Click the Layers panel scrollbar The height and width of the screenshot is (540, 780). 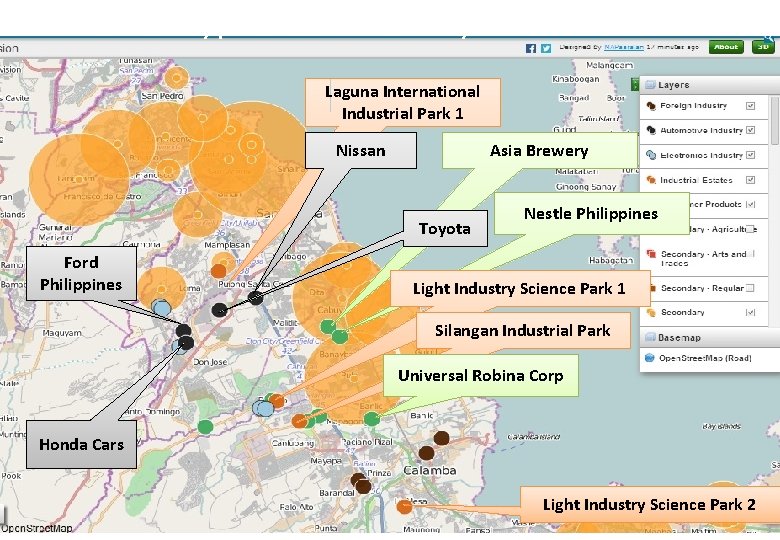[x=775, y=120]
